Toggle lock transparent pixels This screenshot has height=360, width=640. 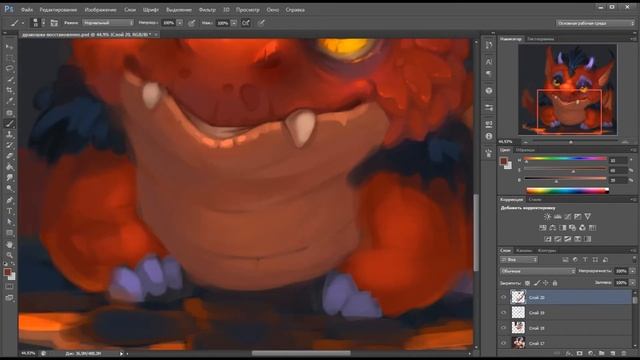527,282
